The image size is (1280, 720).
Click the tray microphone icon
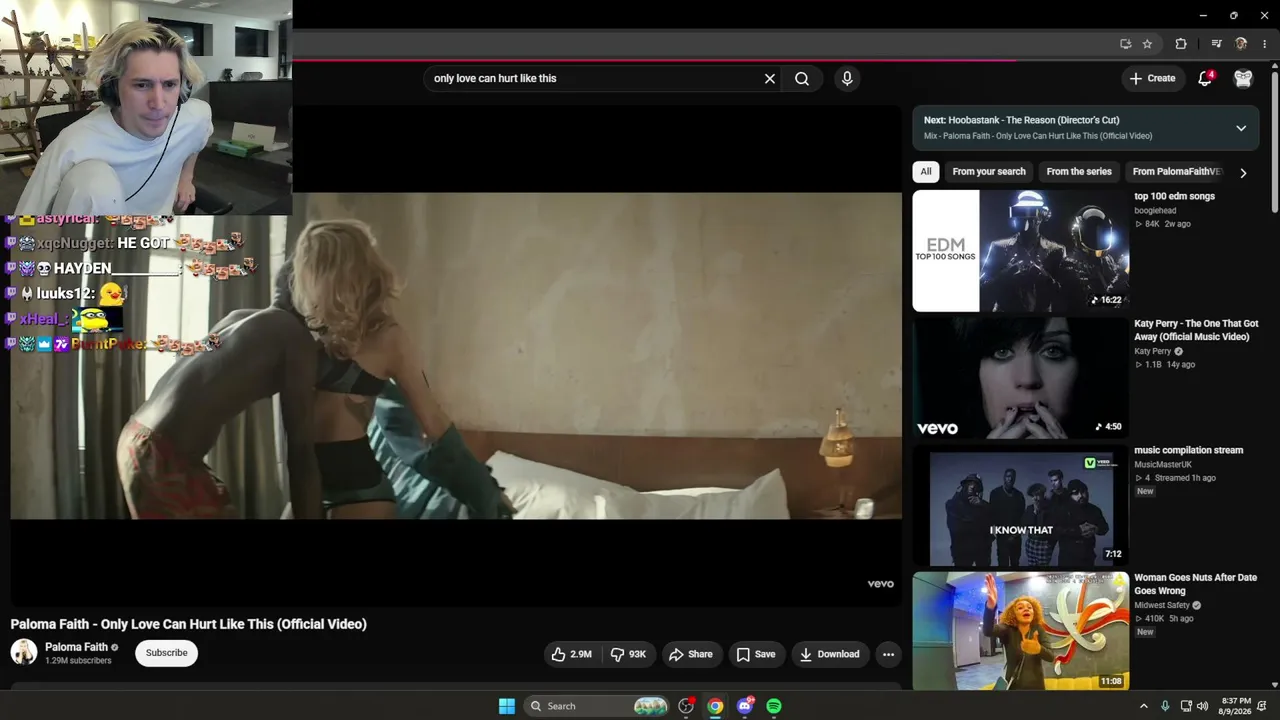click(1165, 706)
